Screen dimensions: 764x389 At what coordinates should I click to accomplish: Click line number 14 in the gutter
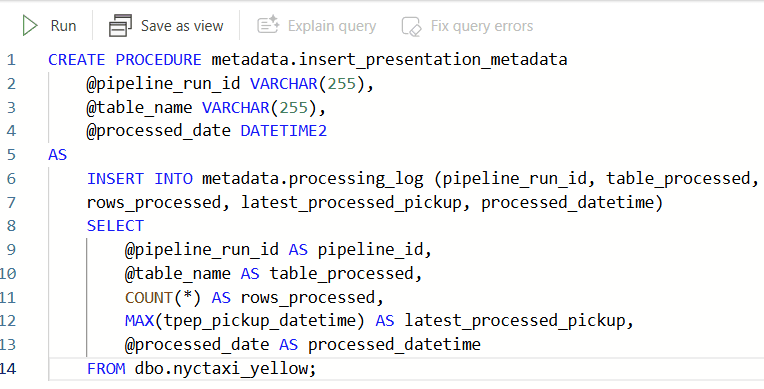pos(8,369)
